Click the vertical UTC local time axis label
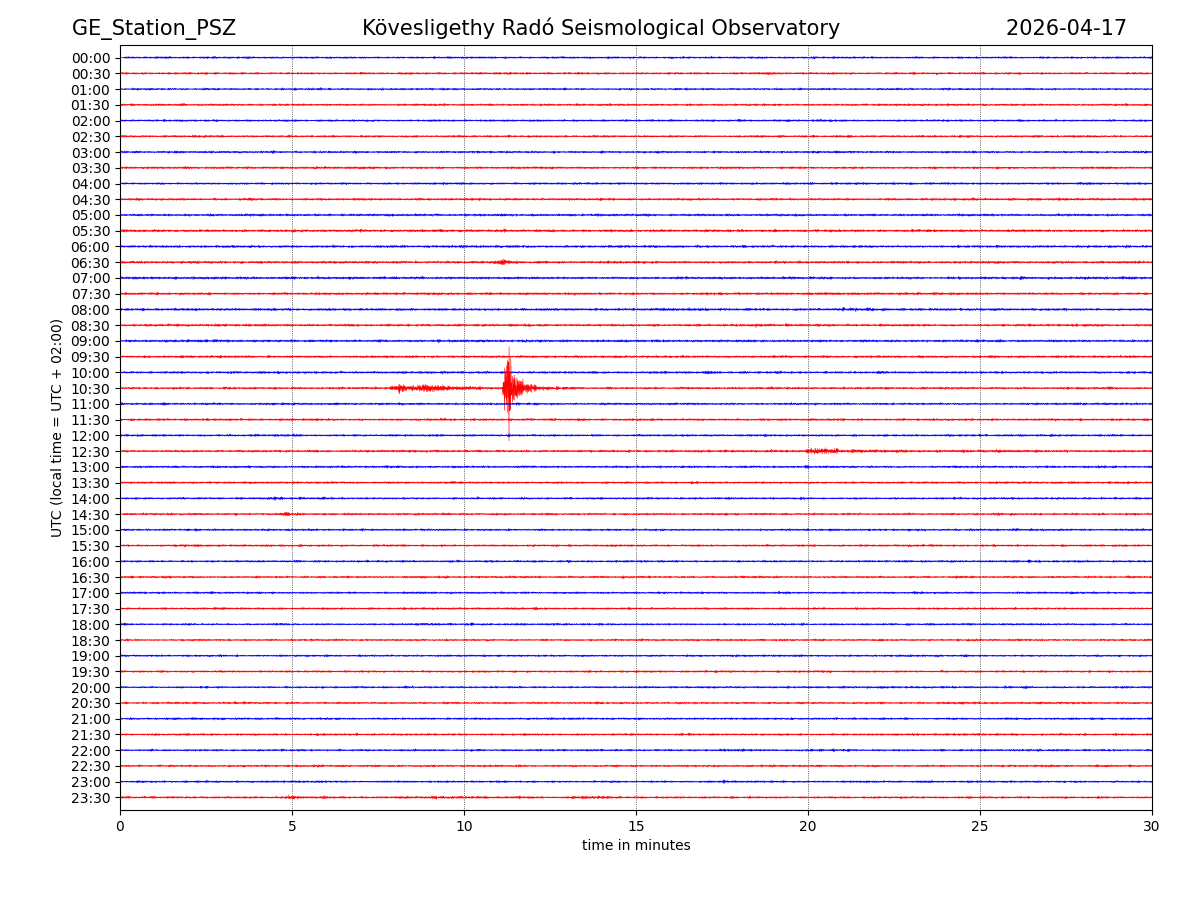This screenshot has height=900, width=1200. point(57,428)
